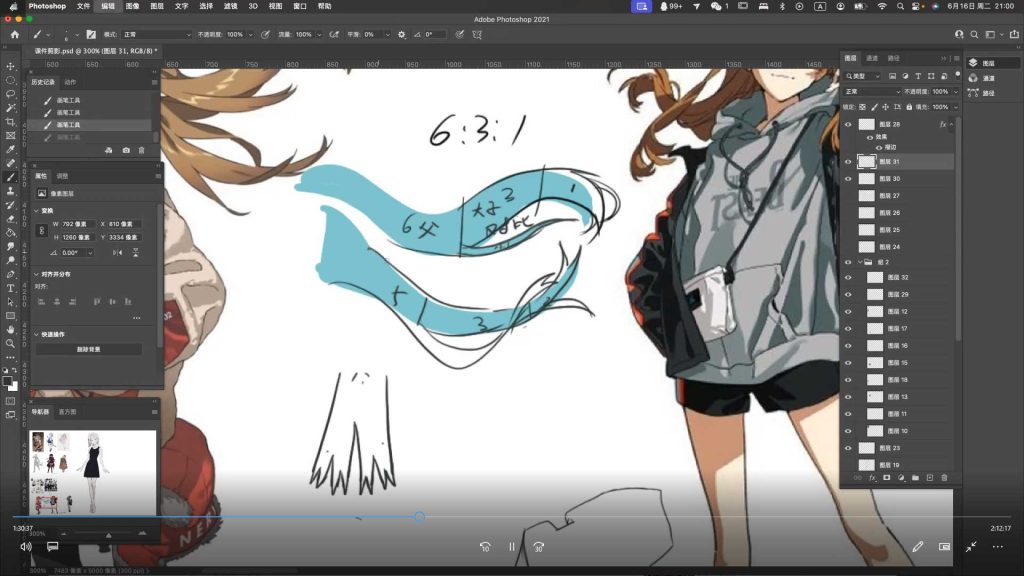This screenshot has height=576, width=1024.
Task: Select the Hand tool
Action: tap(10, 330)
